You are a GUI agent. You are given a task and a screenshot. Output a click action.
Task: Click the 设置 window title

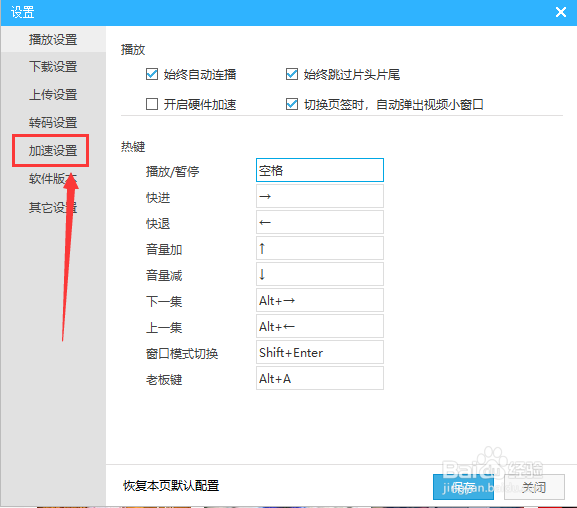pos(22,12)
